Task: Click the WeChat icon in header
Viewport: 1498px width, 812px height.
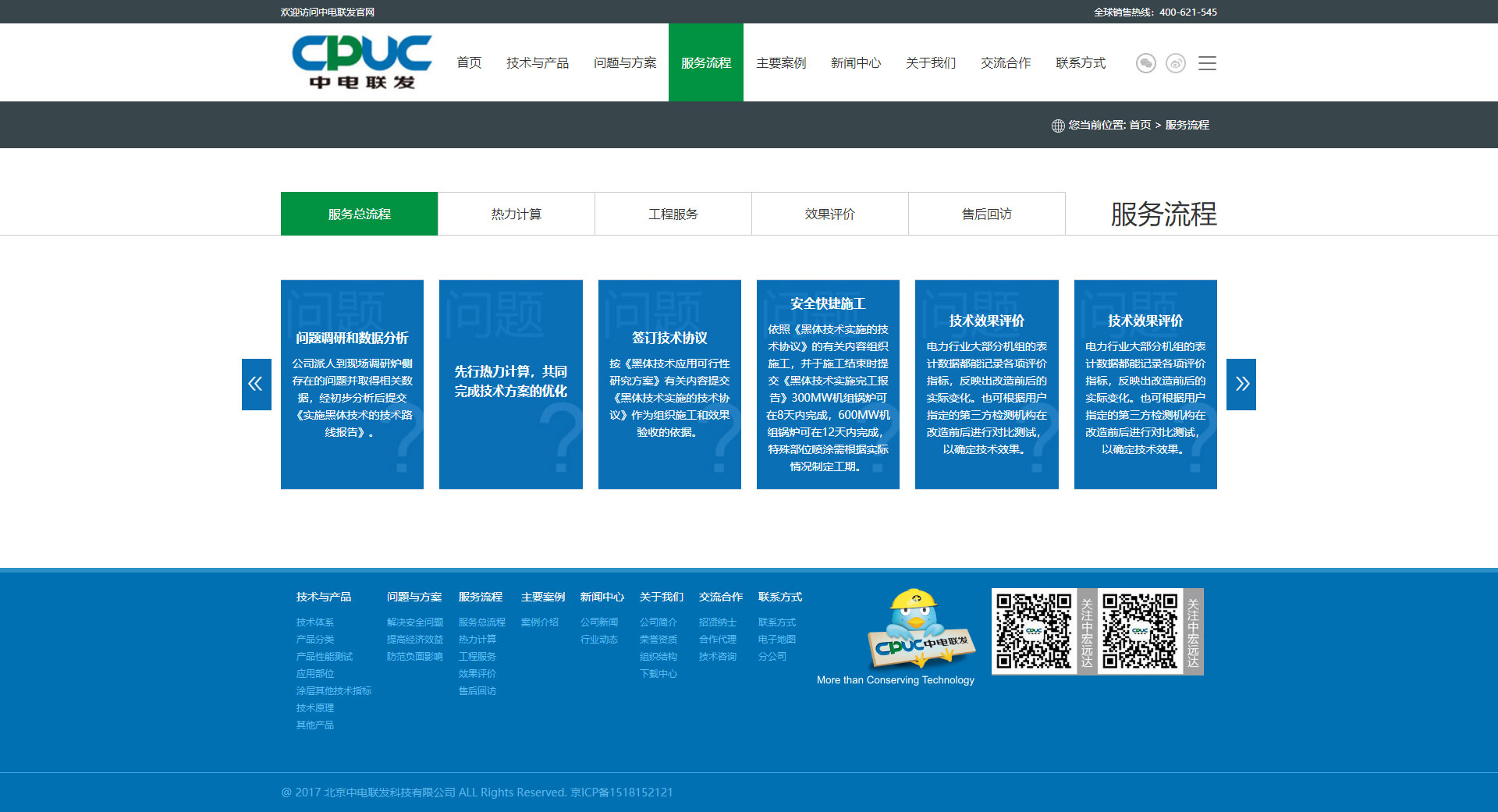Action: tap(1145, 63)
